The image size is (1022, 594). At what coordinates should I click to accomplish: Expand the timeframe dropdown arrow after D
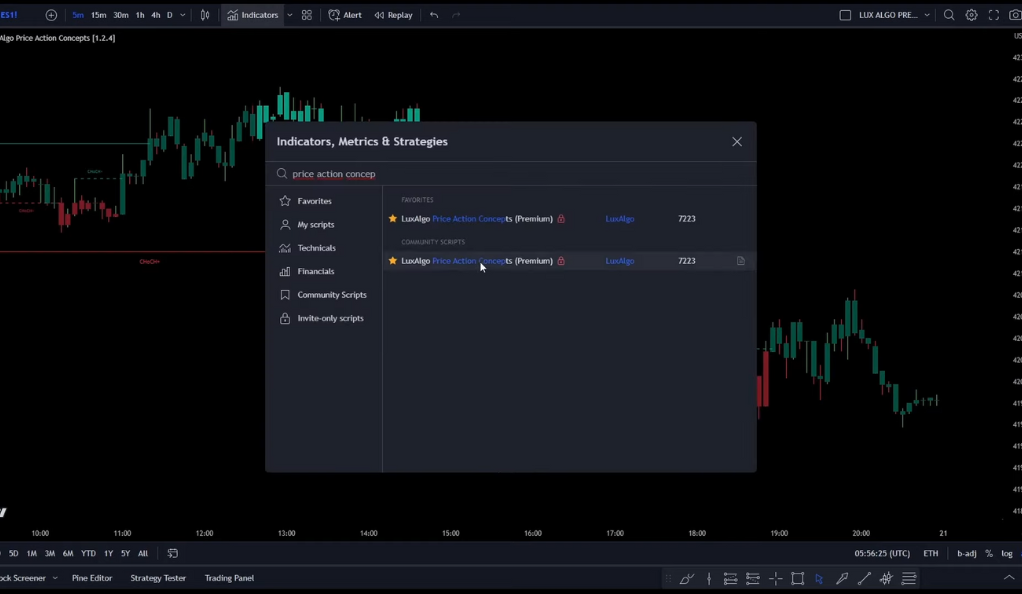point(182,15)
